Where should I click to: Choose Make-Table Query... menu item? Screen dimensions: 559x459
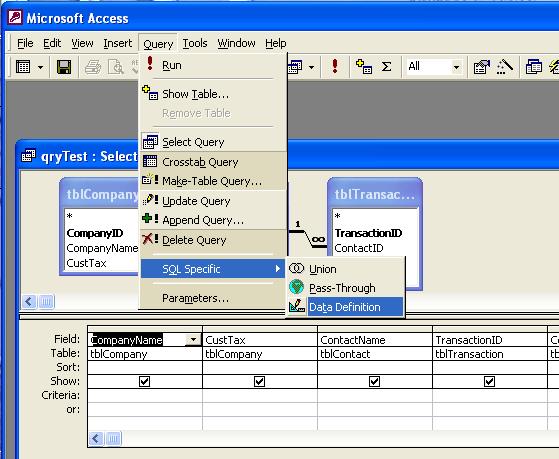coord(213,181)
